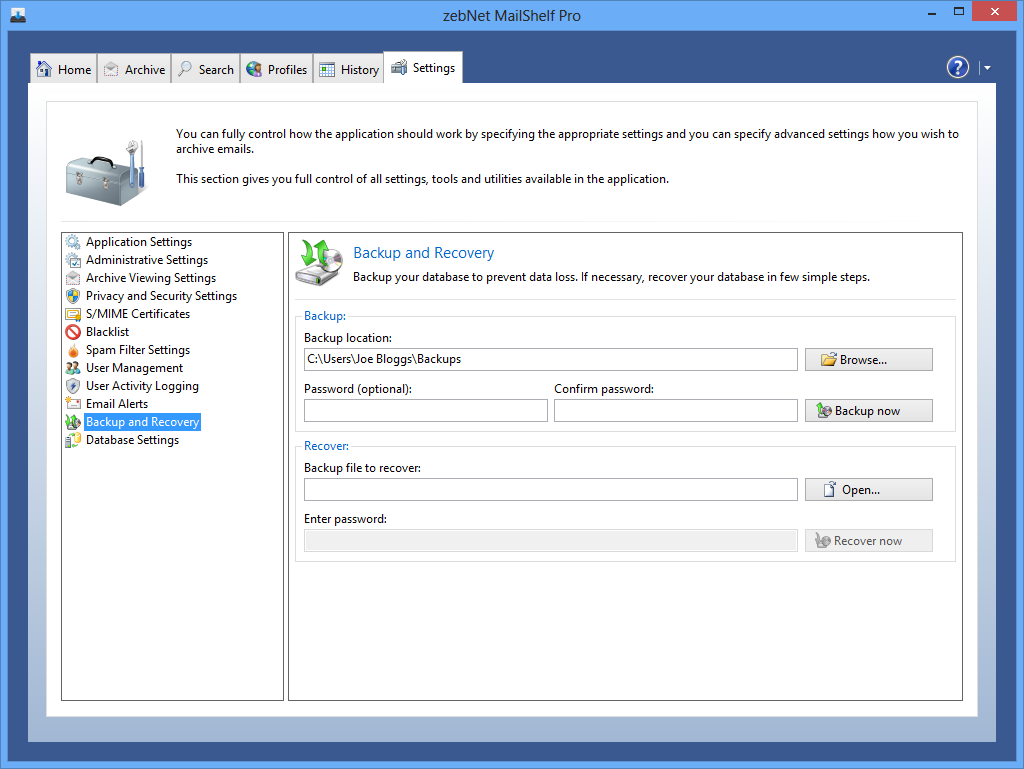
Task: Click the User Activity Logging icon
Action: point(73,386)
